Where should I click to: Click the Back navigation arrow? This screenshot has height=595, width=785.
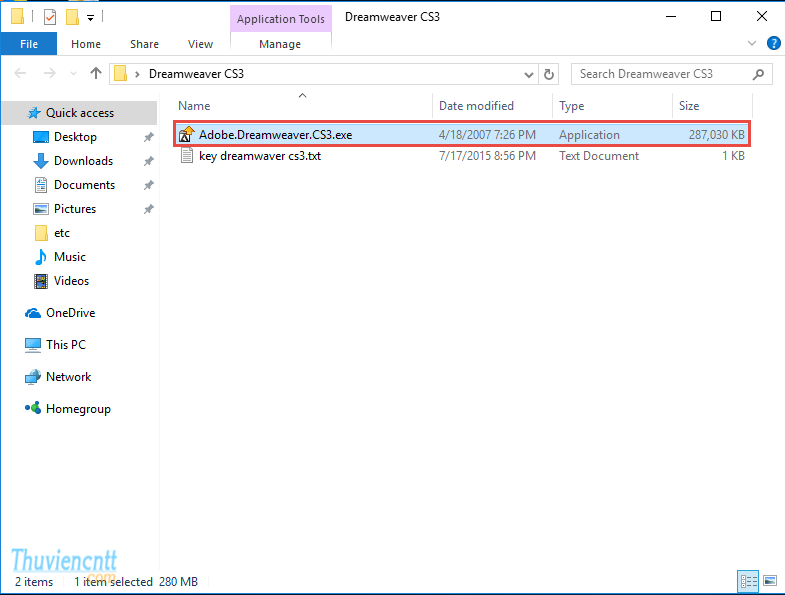pyautogui.click(x=21, y=74)
